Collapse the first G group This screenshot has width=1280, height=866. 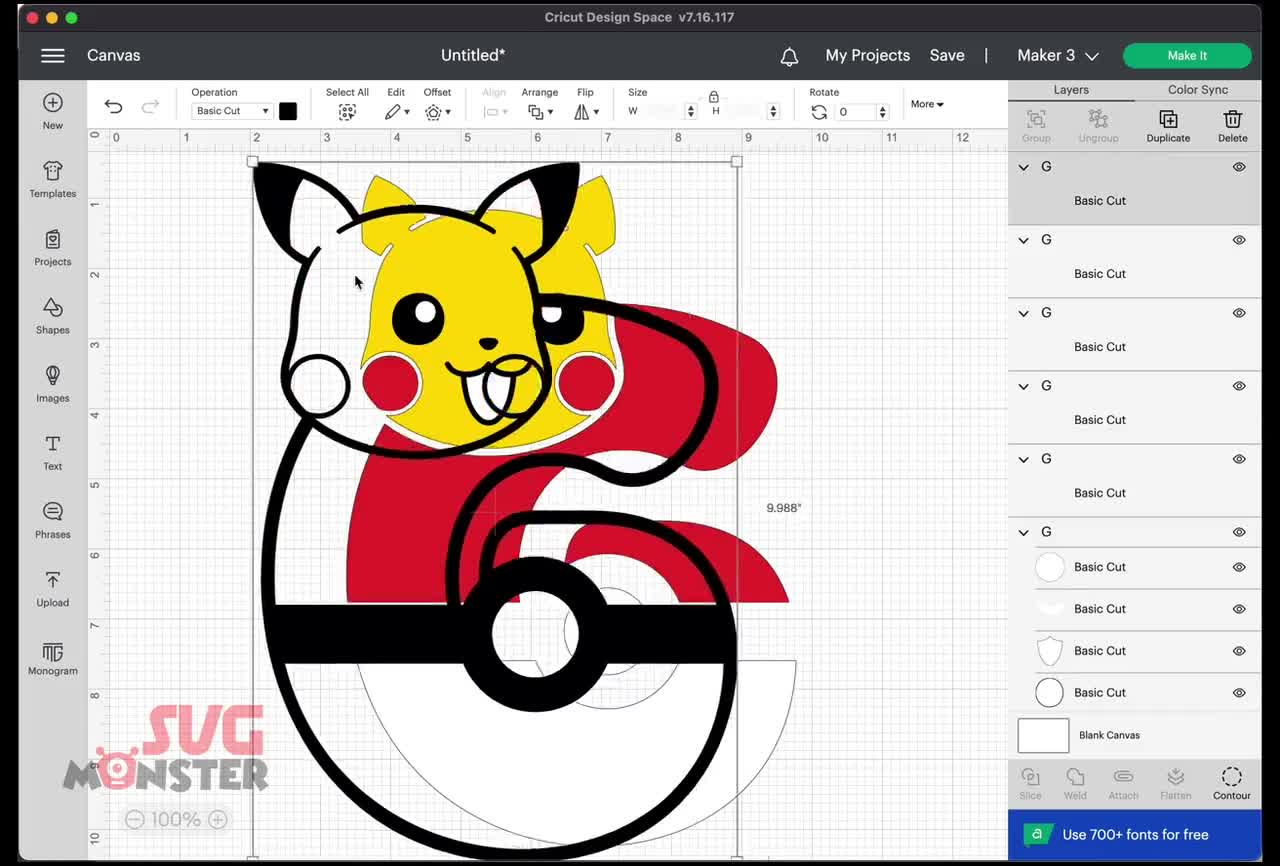pos(1023,167)
